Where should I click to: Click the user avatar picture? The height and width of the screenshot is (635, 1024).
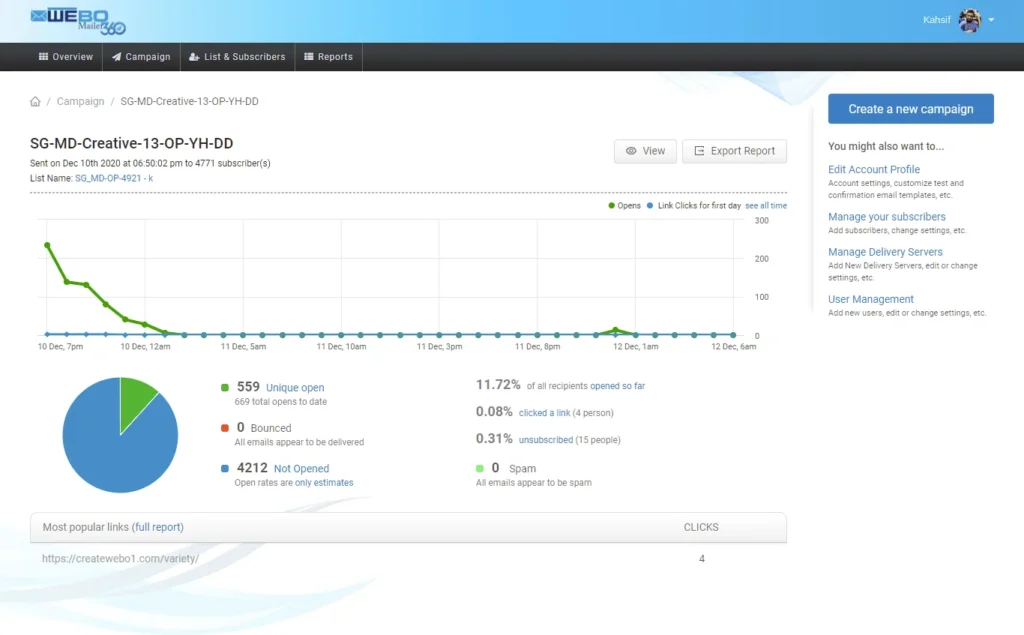[969, 20]
